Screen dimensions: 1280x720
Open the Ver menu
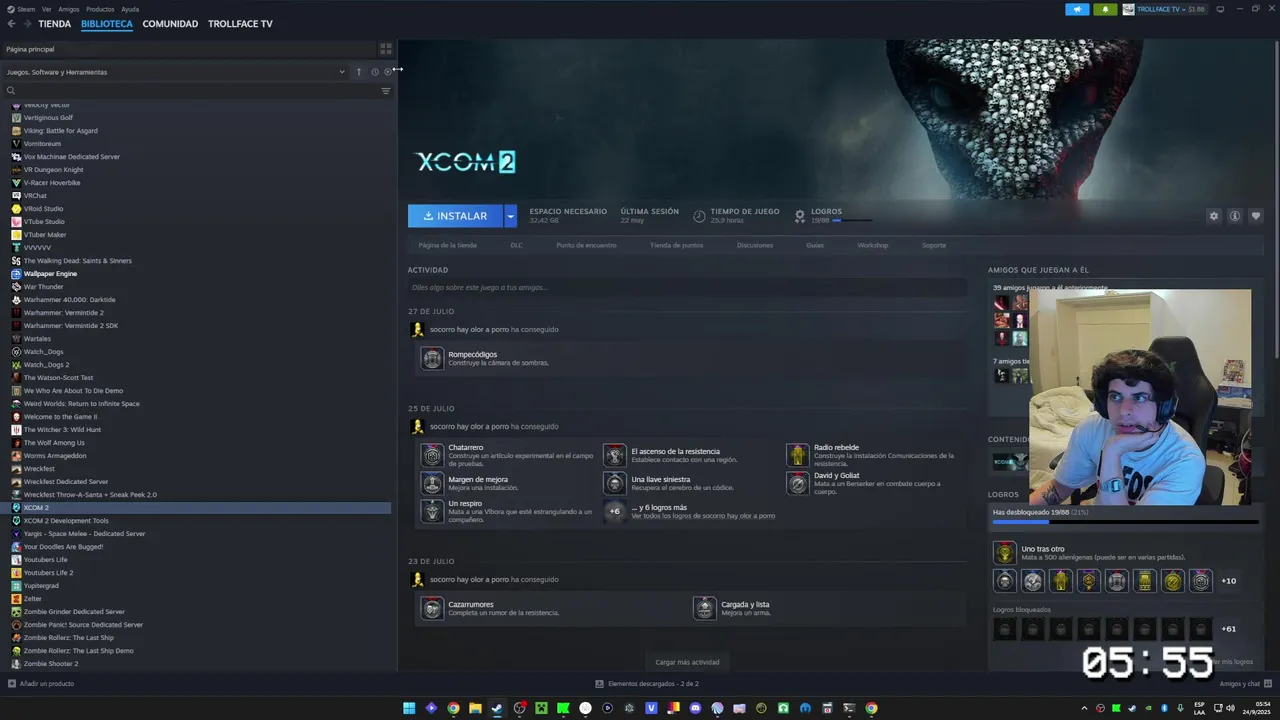pos(47,9)
